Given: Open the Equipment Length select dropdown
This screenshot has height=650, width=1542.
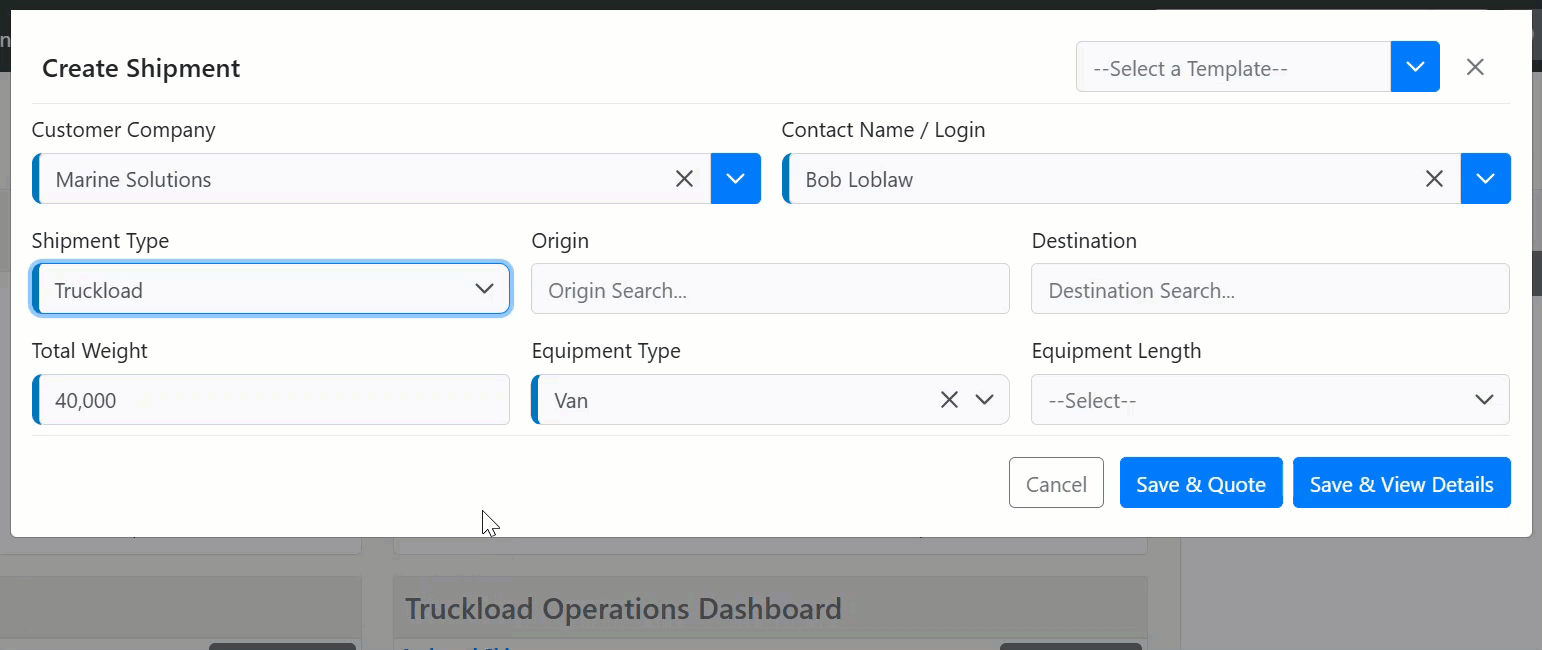Looking at the screenshot, I should click(x=1269, y=400).
